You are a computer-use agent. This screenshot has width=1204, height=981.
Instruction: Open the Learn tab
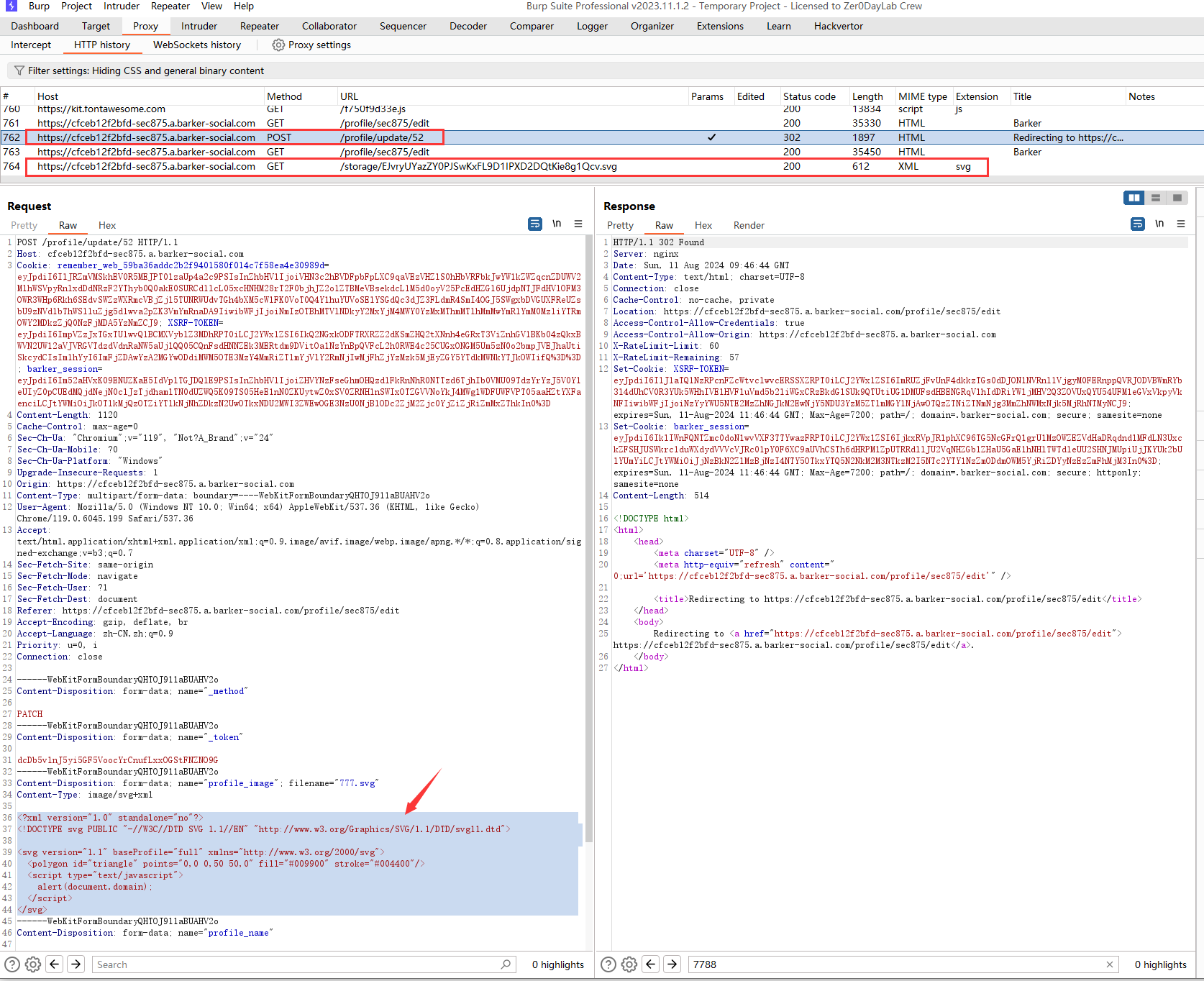click(x=778, y=26)
